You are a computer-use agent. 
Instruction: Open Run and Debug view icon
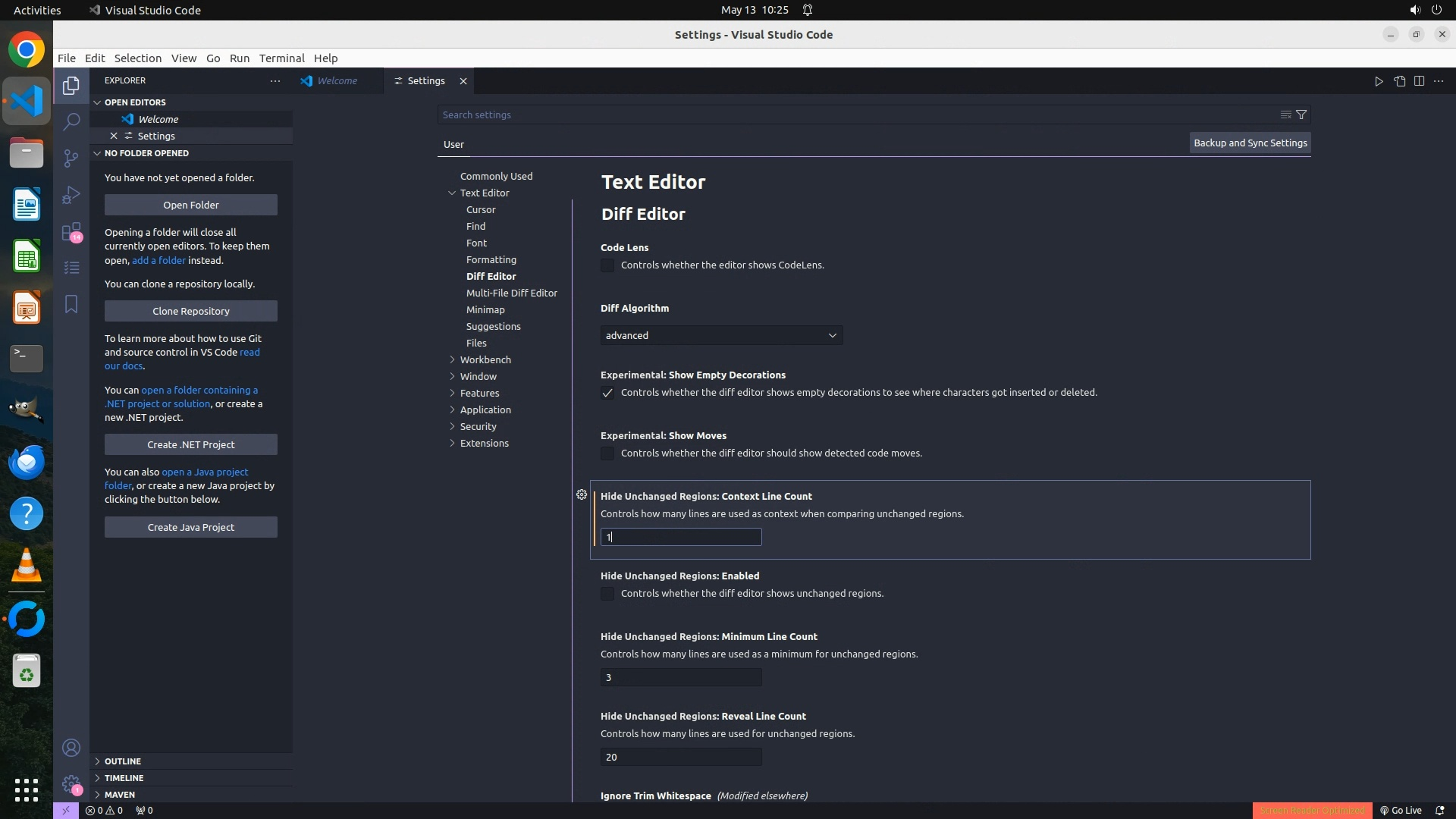[x=71, y=195]
